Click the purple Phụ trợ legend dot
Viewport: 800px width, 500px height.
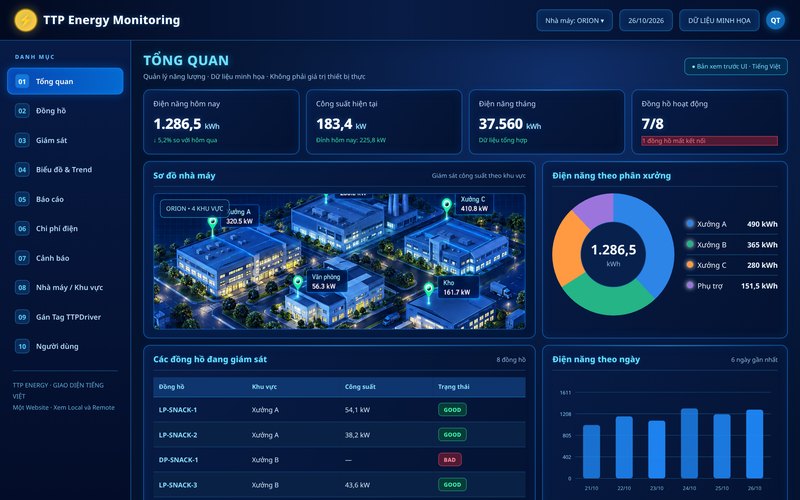click(x=690, y=285)
